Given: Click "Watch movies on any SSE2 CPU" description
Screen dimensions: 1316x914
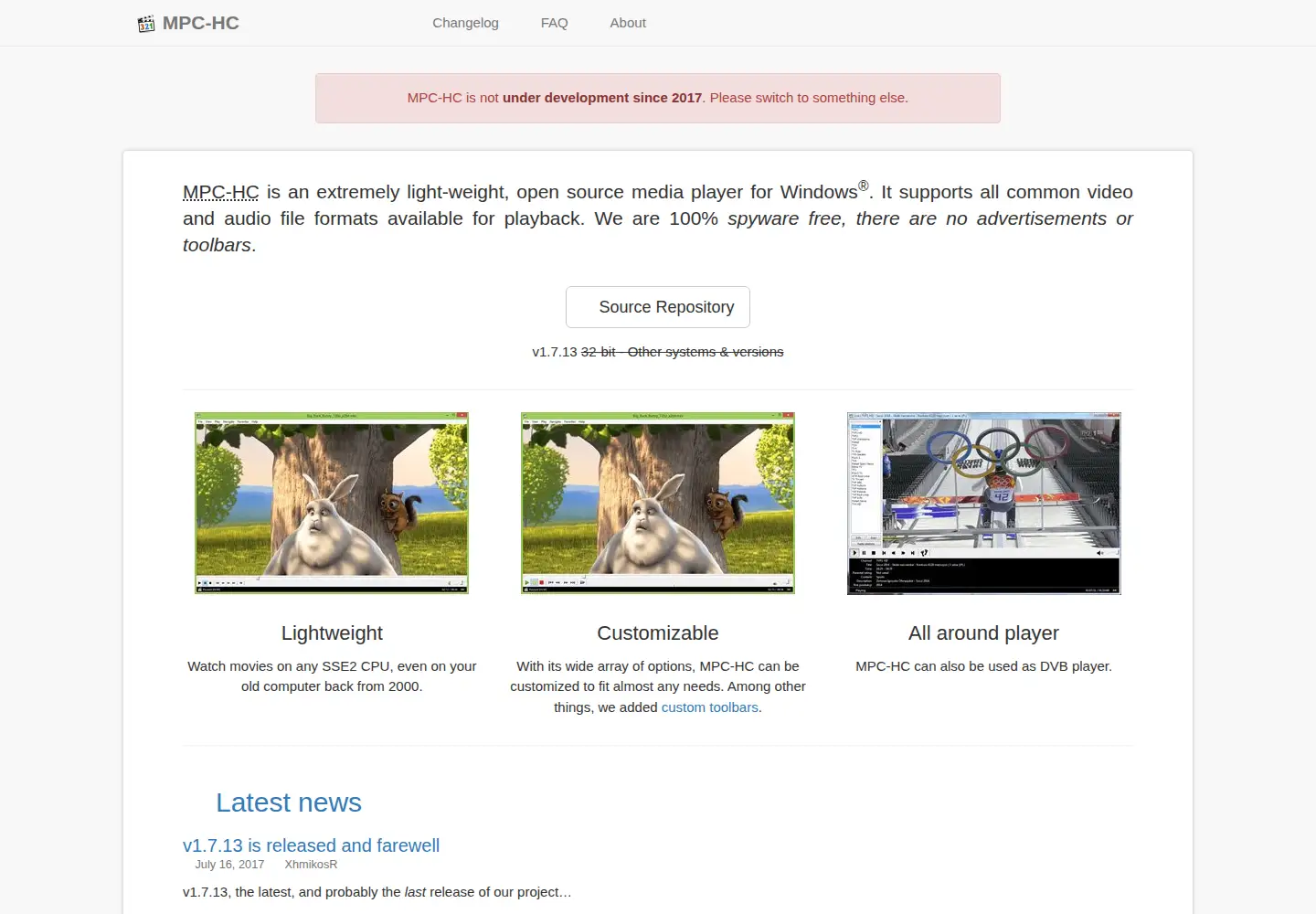Looking at the screenshot, I should coord(332,676).
